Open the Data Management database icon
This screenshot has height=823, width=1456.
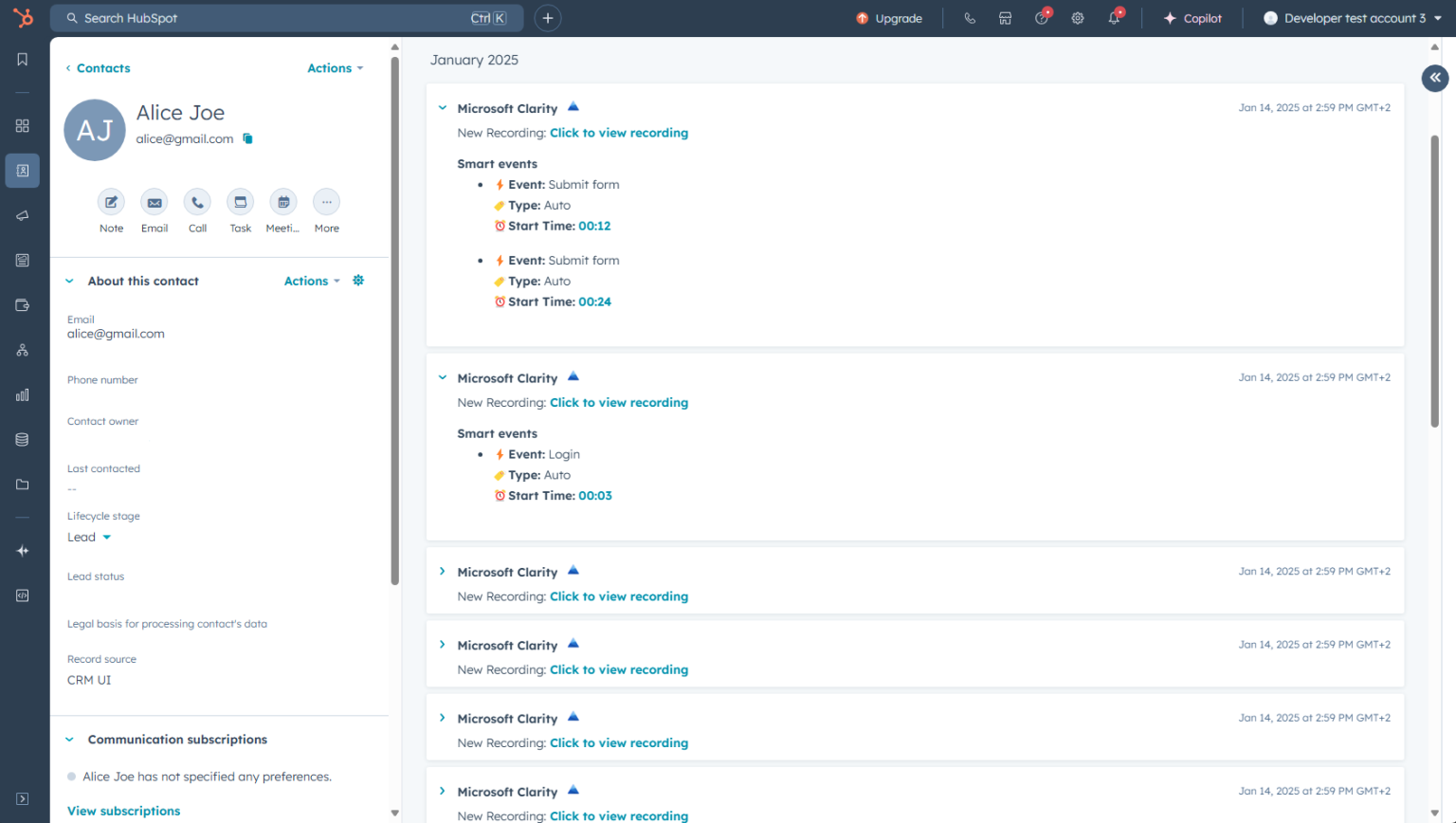click(x=22, y=439)
